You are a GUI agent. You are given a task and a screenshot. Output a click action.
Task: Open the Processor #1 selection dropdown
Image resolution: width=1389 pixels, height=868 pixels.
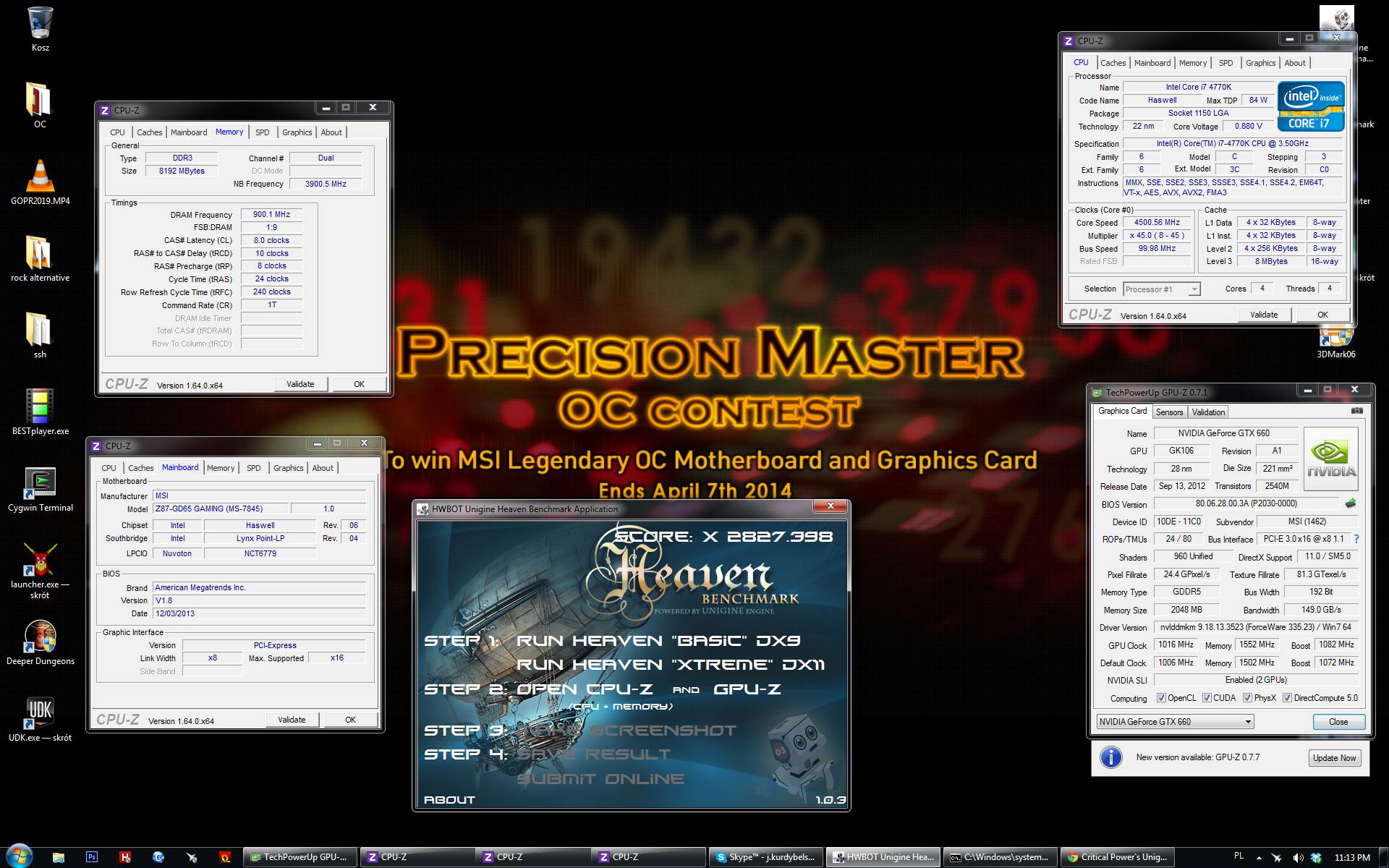pos(1161,289)
